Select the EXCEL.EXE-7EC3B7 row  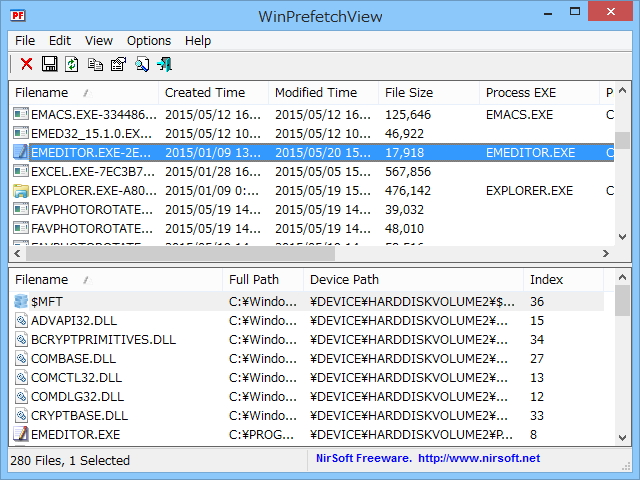312,171
